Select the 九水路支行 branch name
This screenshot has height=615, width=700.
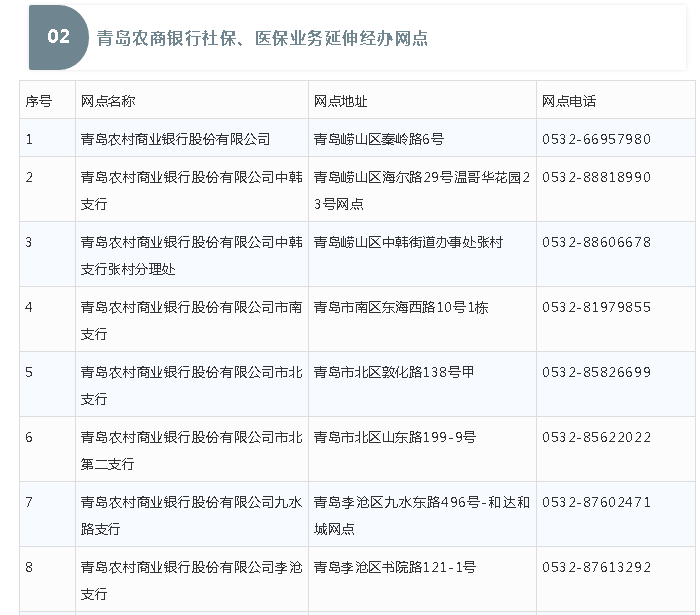192,515
